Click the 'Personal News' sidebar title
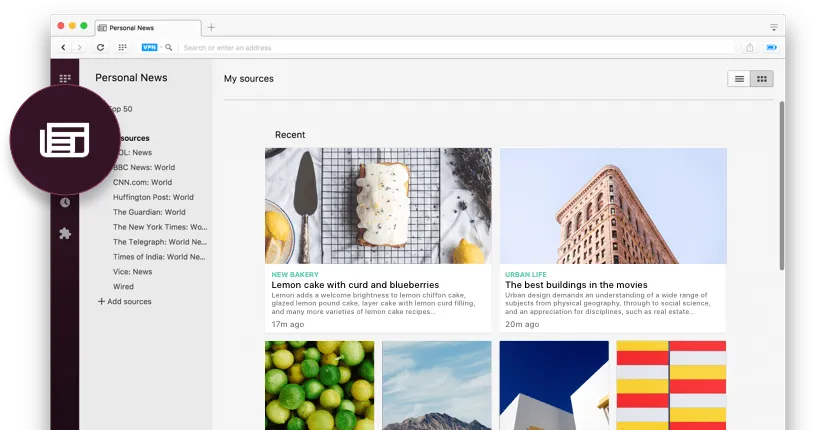This screenshot has height=430, width=813. click(131, 78)
